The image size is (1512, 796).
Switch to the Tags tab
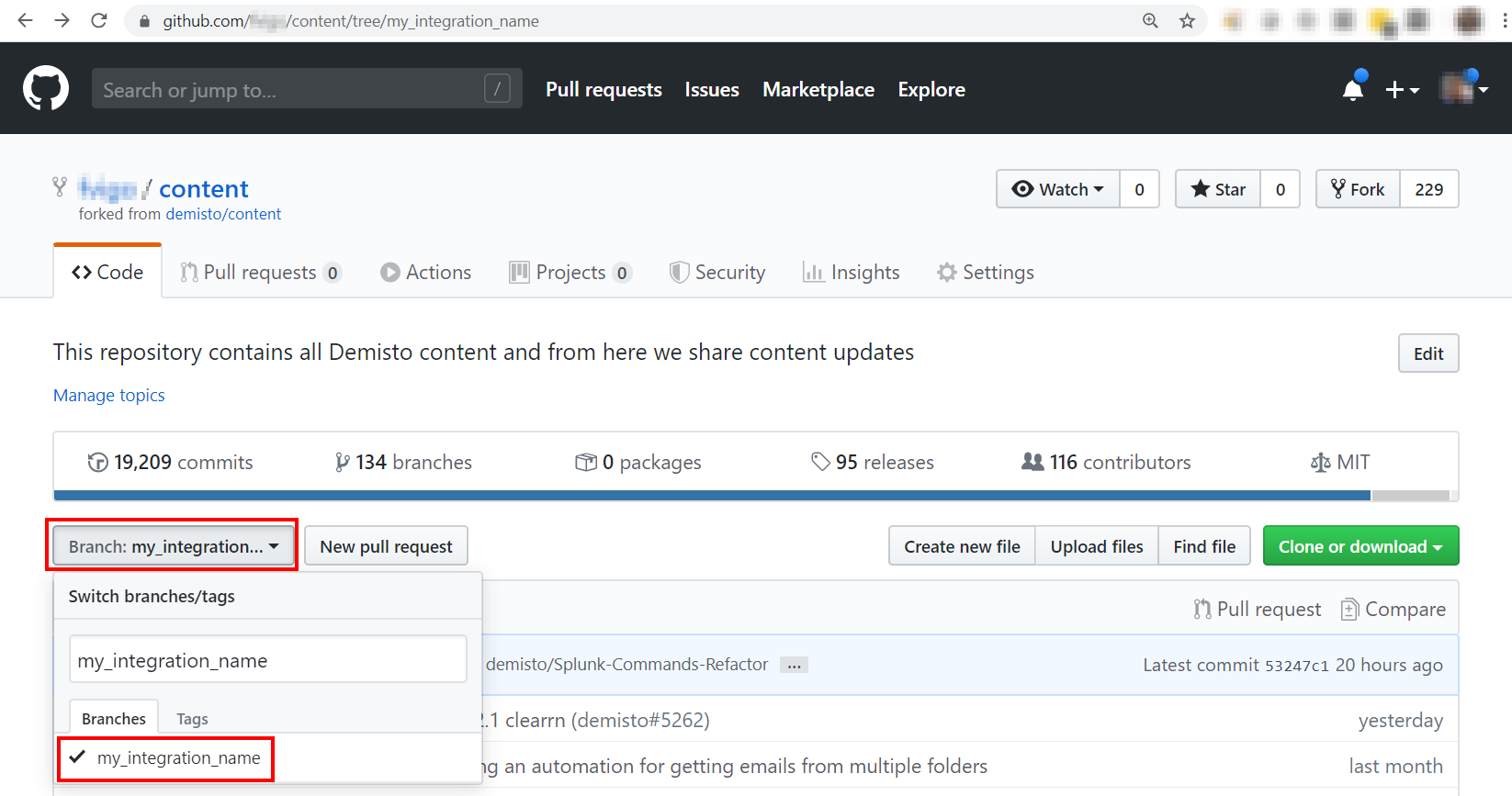pos(192,719)
